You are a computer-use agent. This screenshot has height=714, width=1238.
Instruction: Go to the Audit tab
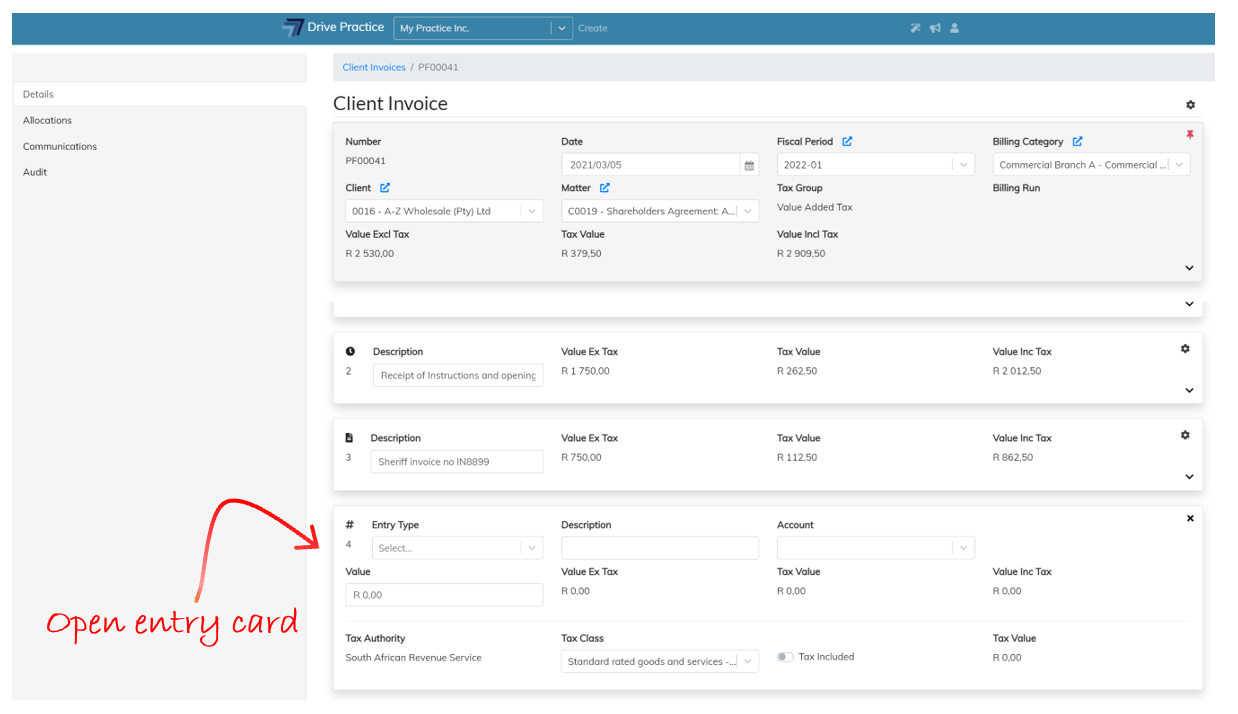pyautogui.click(x=35, y=172)
